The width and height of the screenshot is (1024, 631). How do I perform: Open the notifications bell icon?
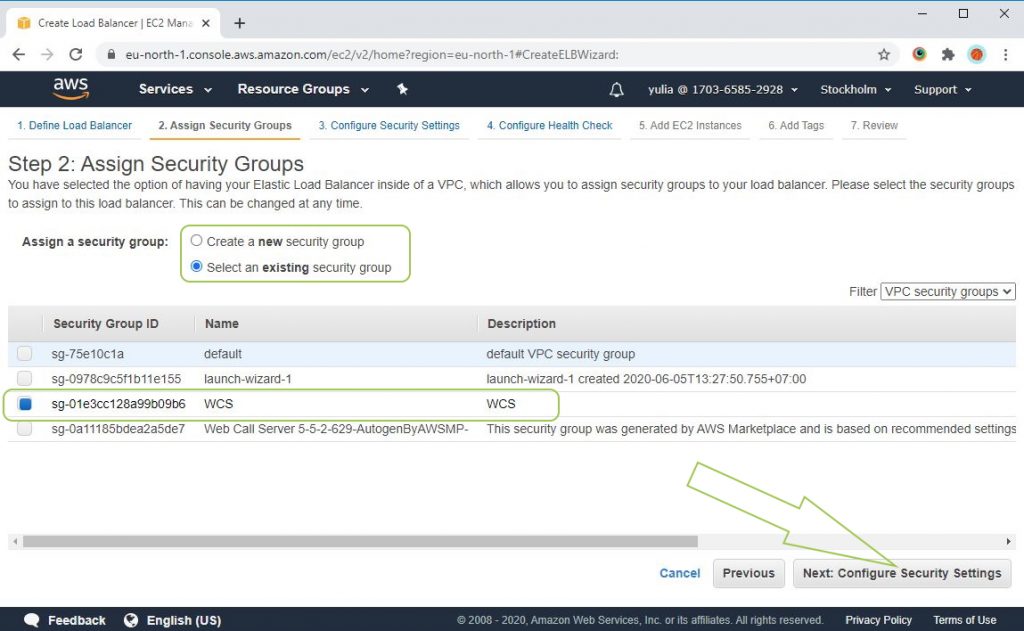[x=616, y=89]
